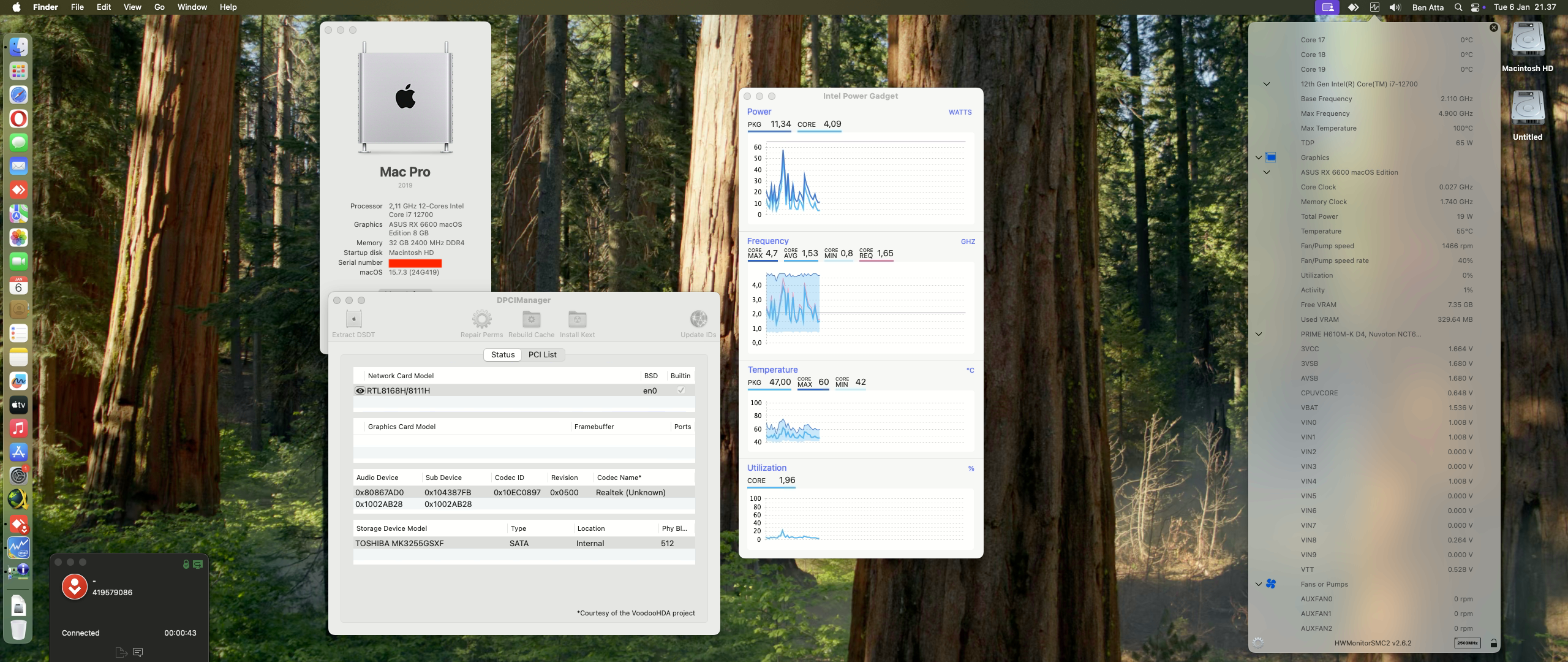Collapse the 12th Gen Intel Core i7-12700 section
The width and height of the screenshot is (1568, 662).
coord(1265,84)
